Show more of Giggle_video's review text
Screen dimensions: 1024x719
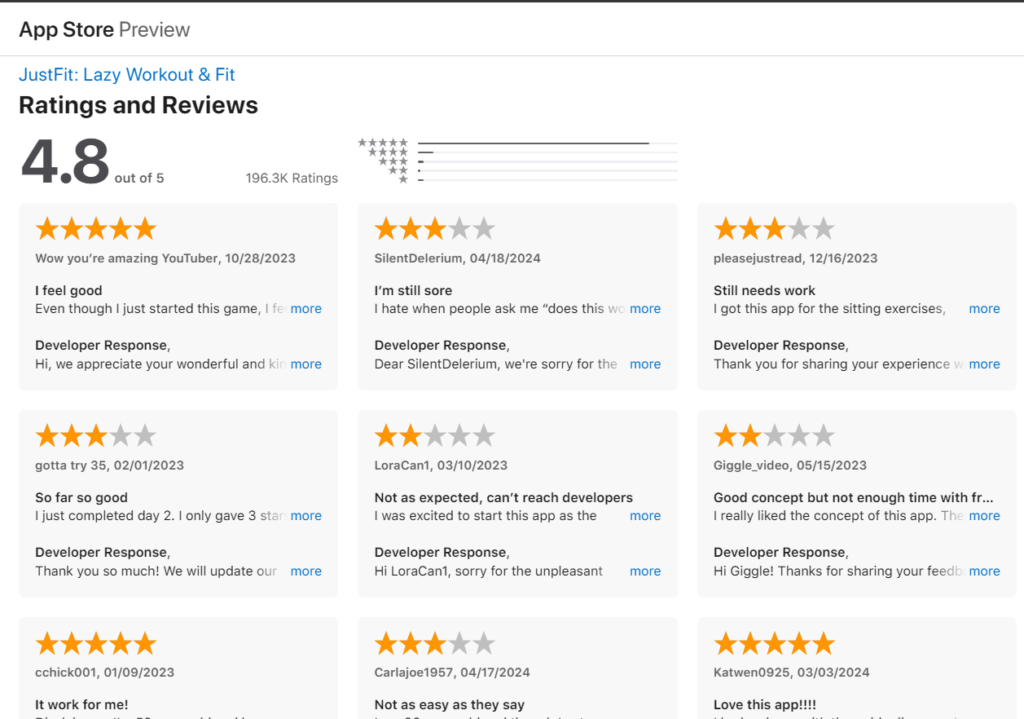coord(984,515)
